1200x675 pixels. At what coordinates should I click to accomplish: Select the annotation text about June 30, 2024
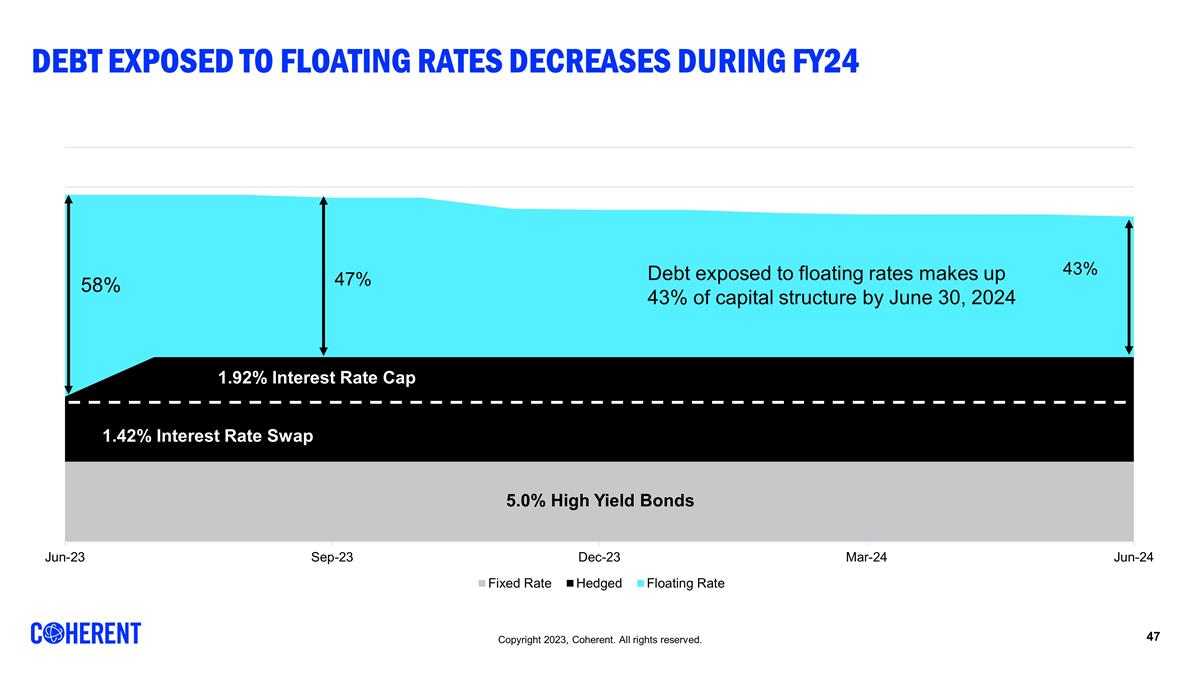(x=831, y=286)
